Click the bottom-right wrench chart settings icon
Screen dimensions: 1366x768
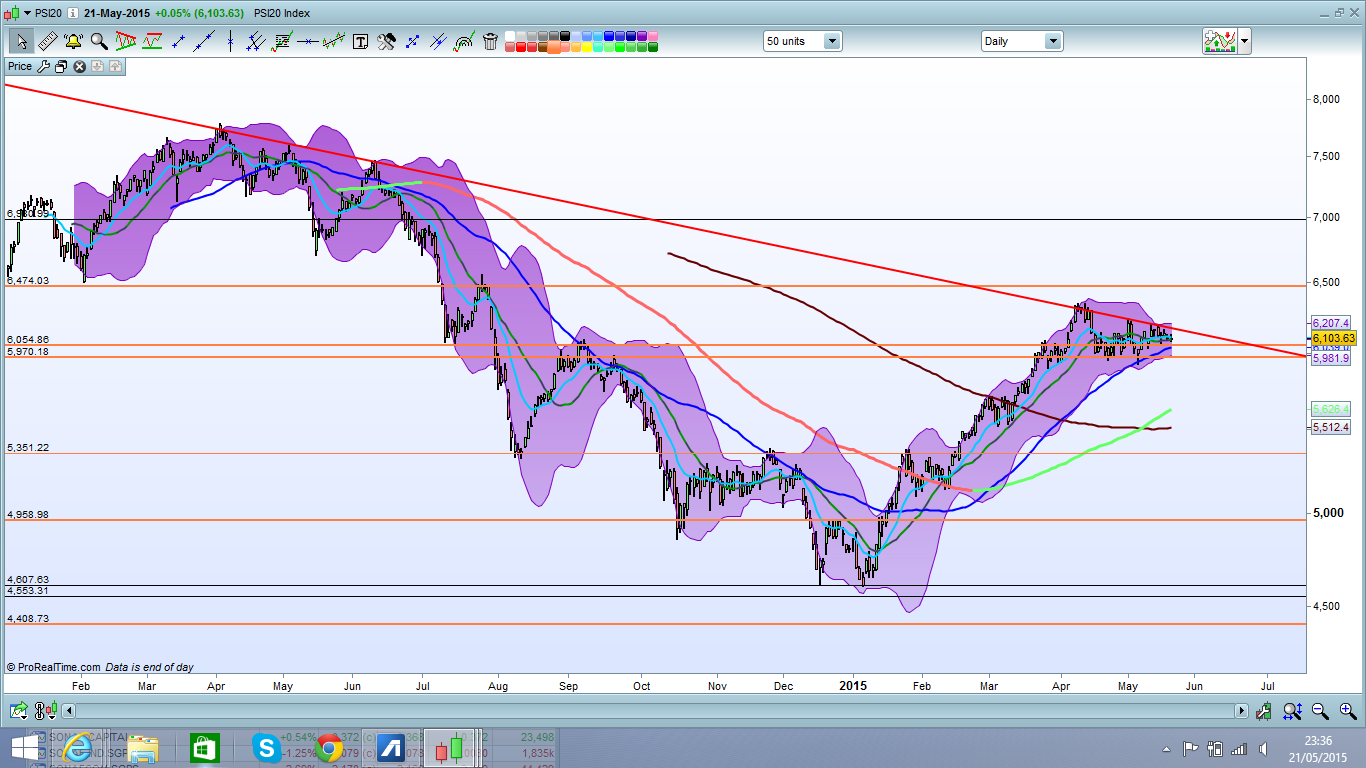click(1265, 711)
